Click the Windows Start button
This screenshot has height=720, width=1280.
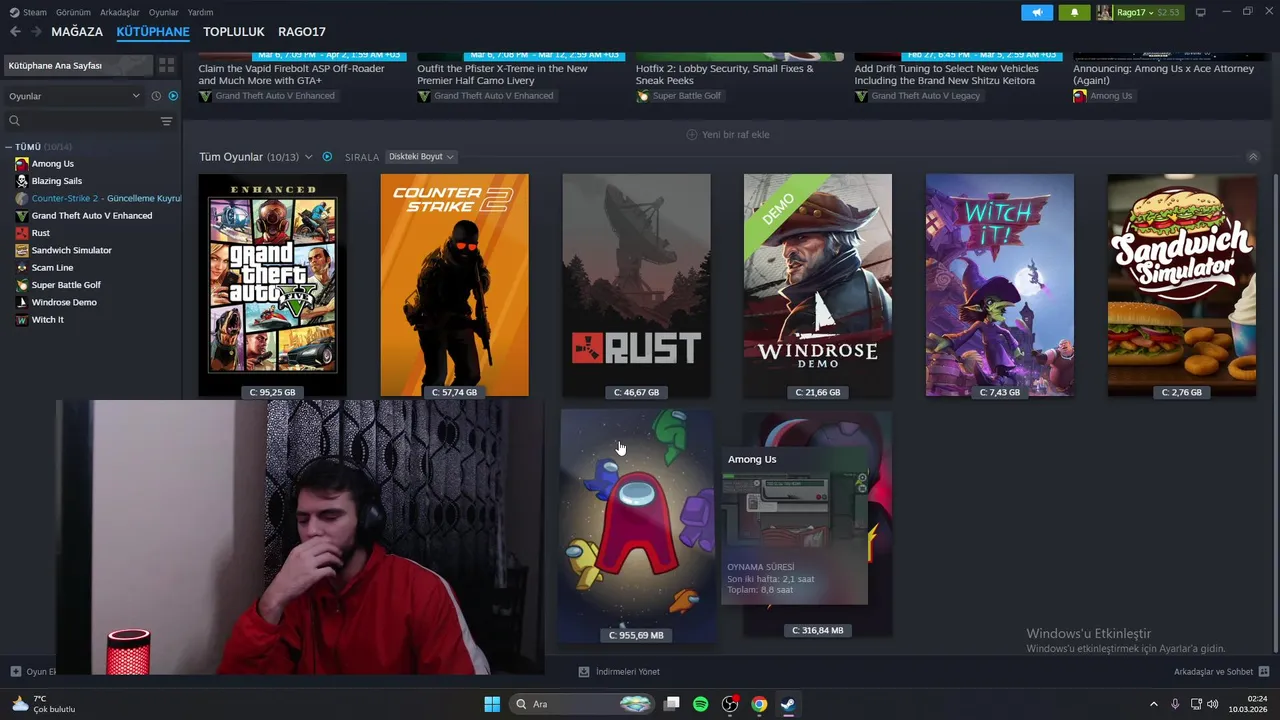(492, 704)
